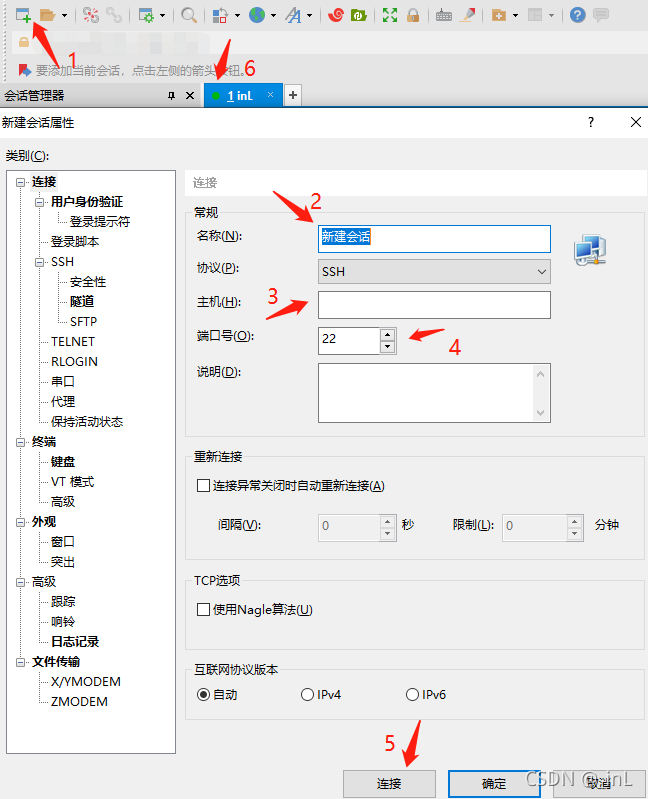This screenshot has height=799, width=648.
Task: Launch the green Xmanager icon
Action: click(359, 15)
